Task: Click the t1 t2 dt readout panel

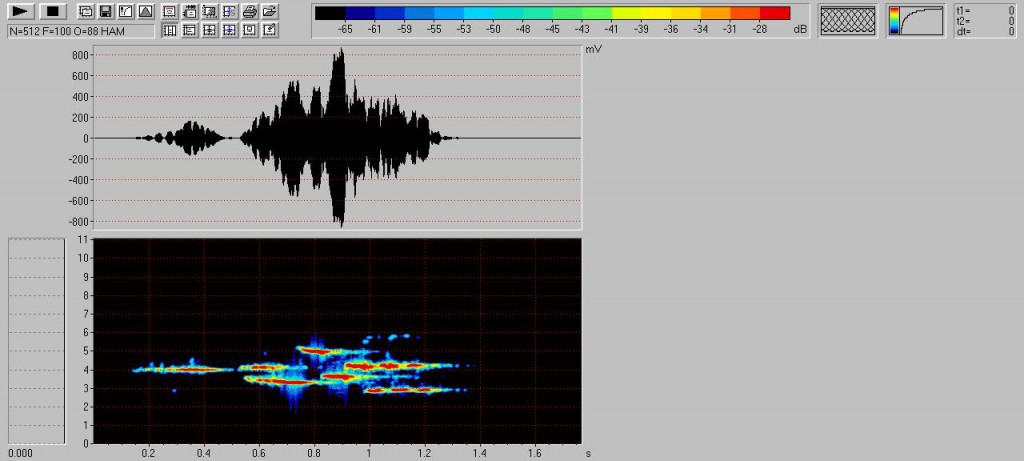Action: tap(986, 20)
